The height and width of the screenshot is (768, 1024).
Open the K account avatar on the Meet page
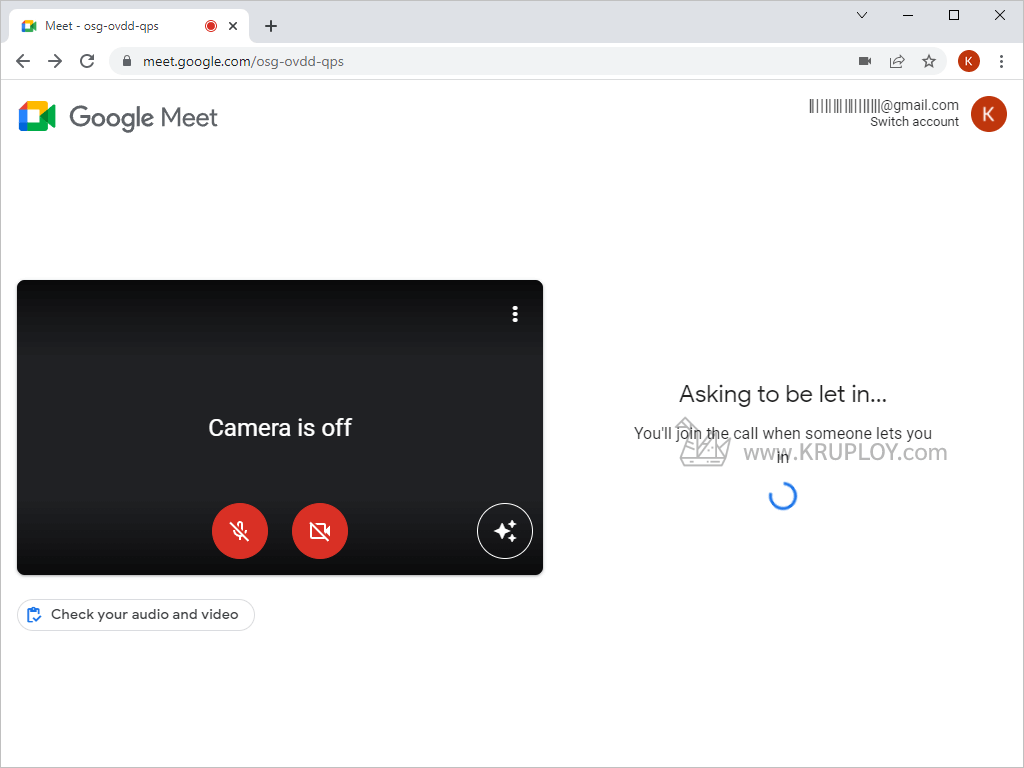click(x=989, y=114)
